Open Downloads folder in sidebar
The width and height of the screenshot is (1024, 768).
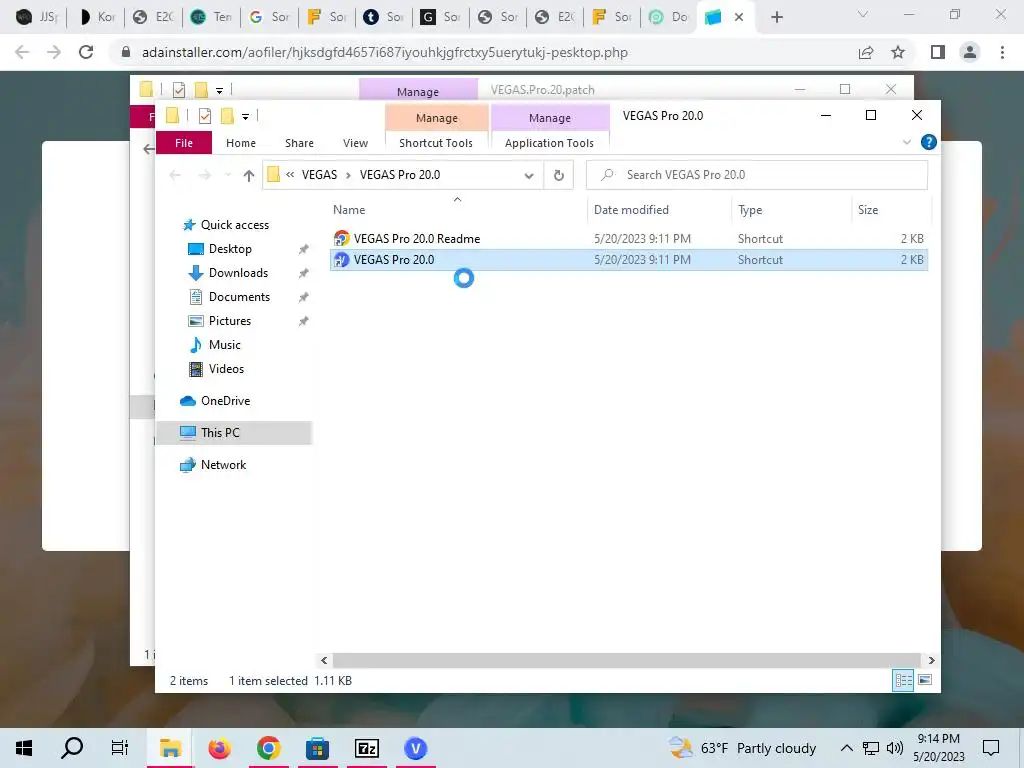coord(238,273)
